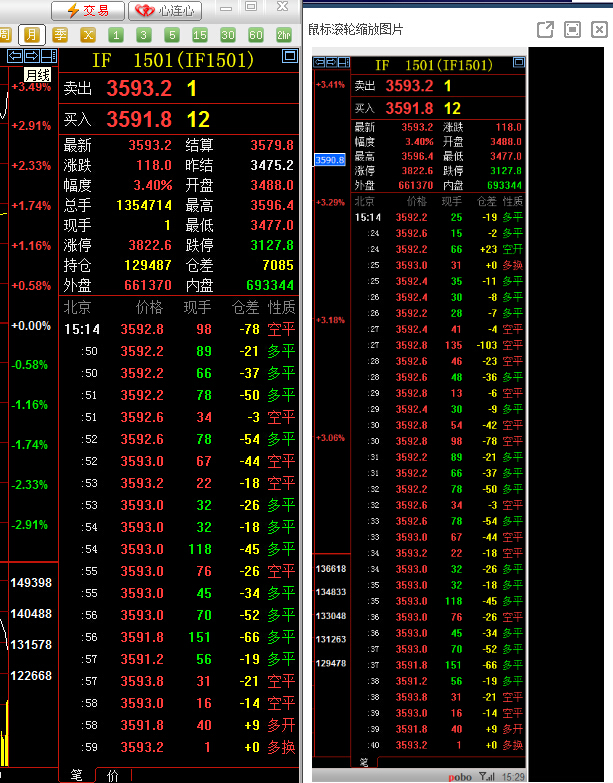Screen dimensions: 613x783
Task: Select the quarterly 季 period icon
Action: pos(61,35)
